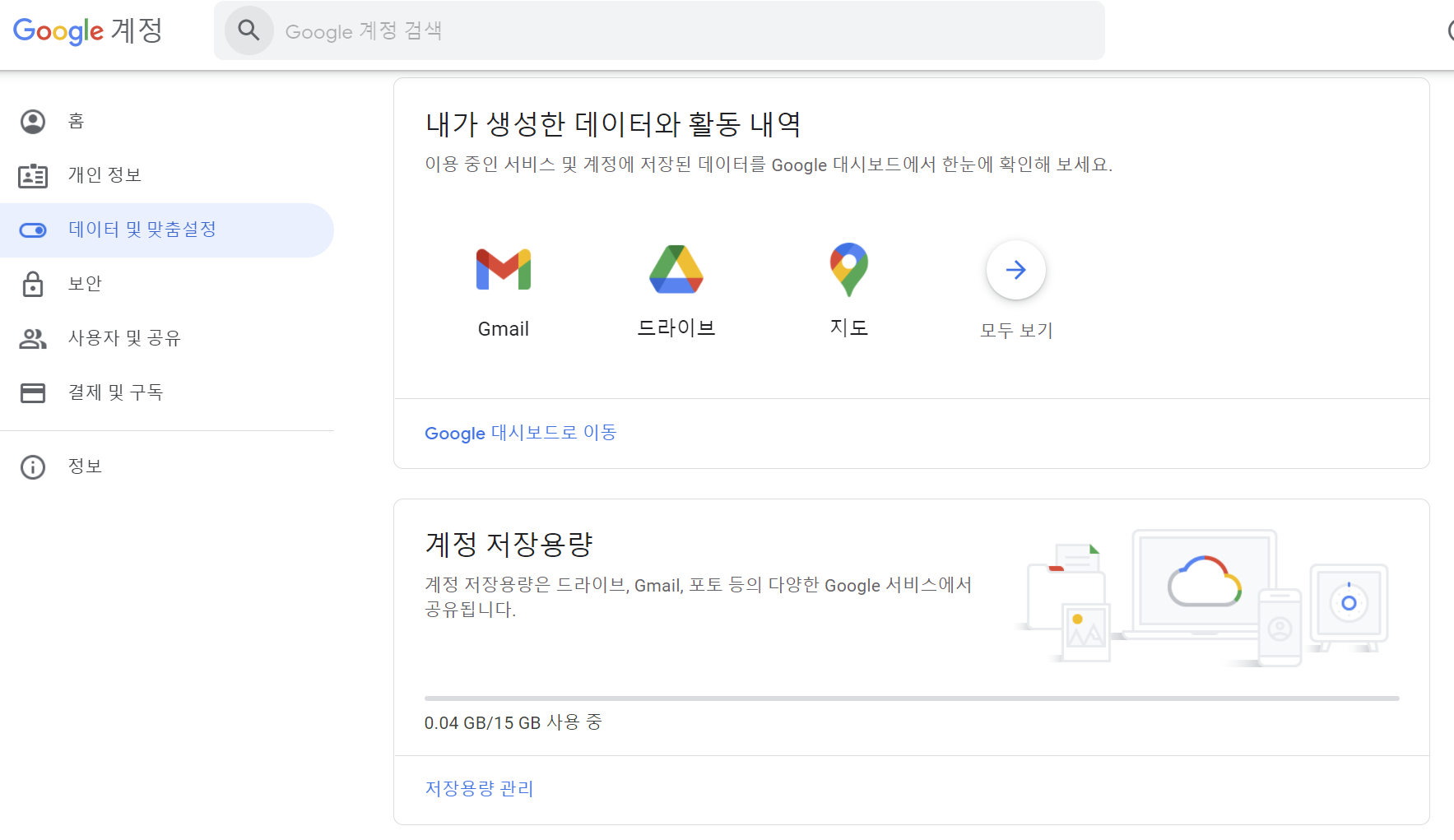This screenshot has height=840, width=1454.
Task: Click the 내가 생성한 데이터와 활동 내역 heading
Action: click(x=613, y=124)
